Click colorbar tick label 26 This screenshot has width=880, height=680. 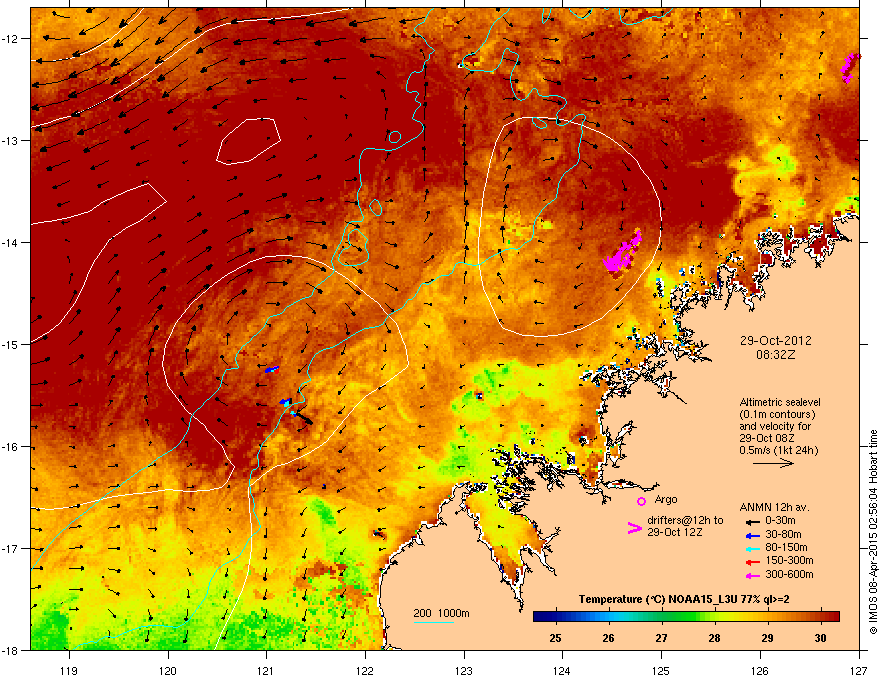pyautogui.click(x=608, y=638)
